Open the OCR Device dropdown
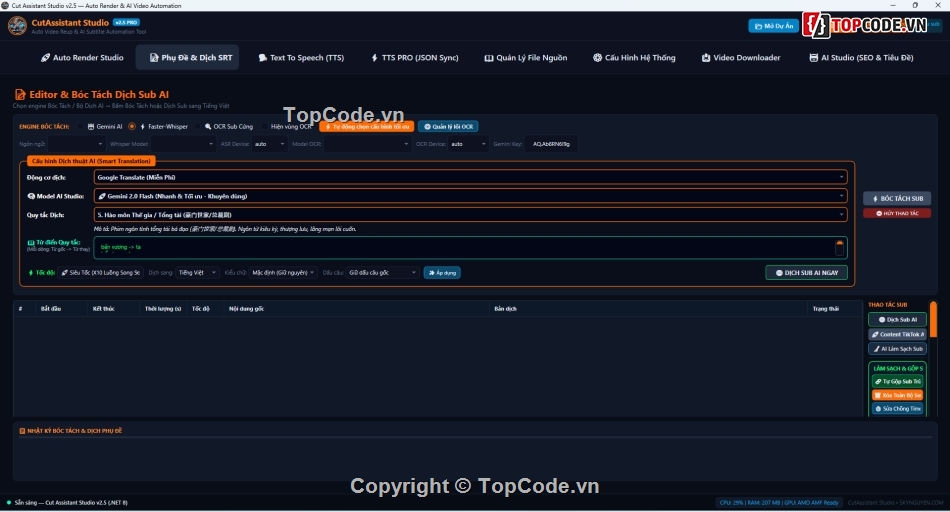Viewport: 950px width, 512px height. click(468, 144)
